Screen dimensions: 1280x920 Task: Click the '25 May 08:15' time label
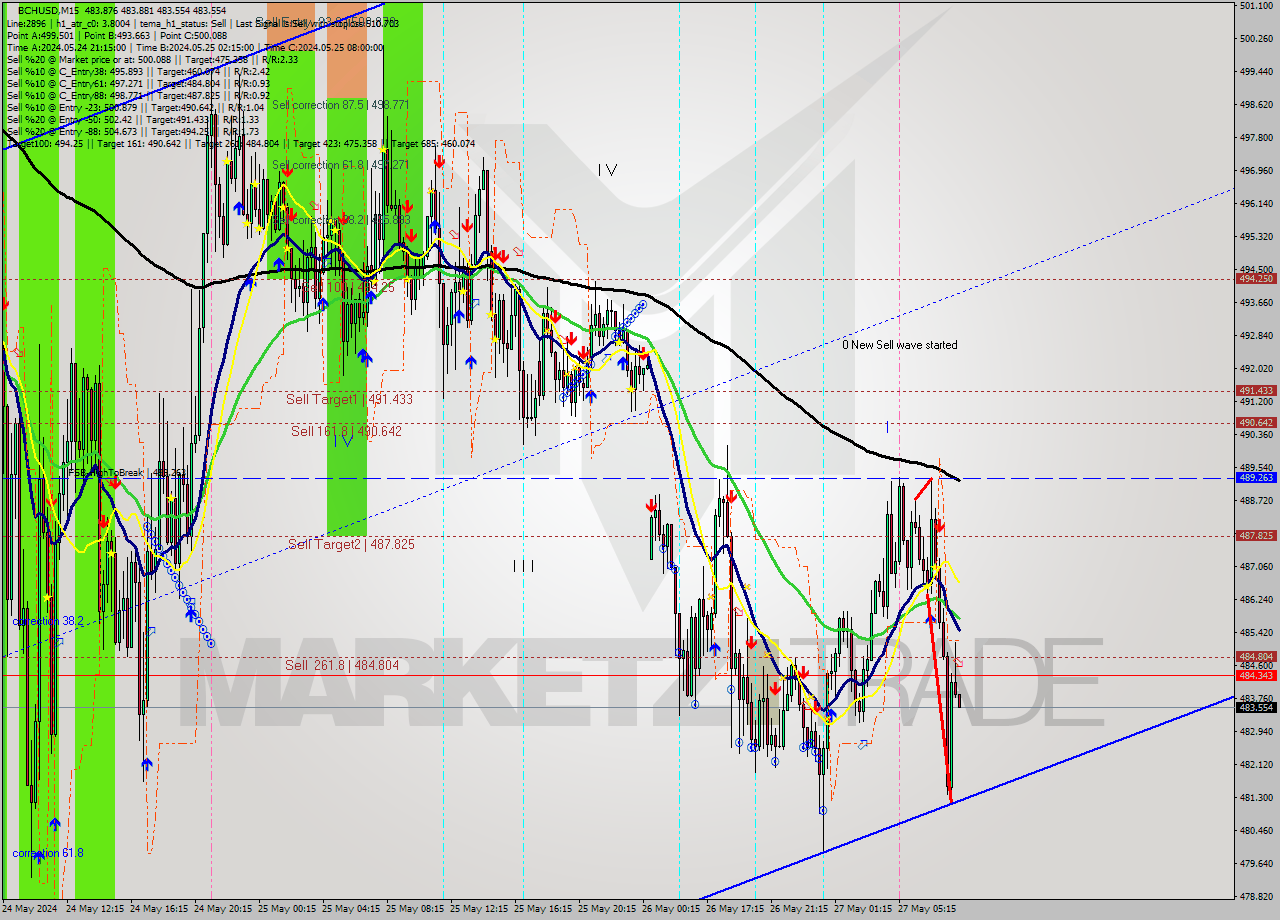click(x=415, y=909)
